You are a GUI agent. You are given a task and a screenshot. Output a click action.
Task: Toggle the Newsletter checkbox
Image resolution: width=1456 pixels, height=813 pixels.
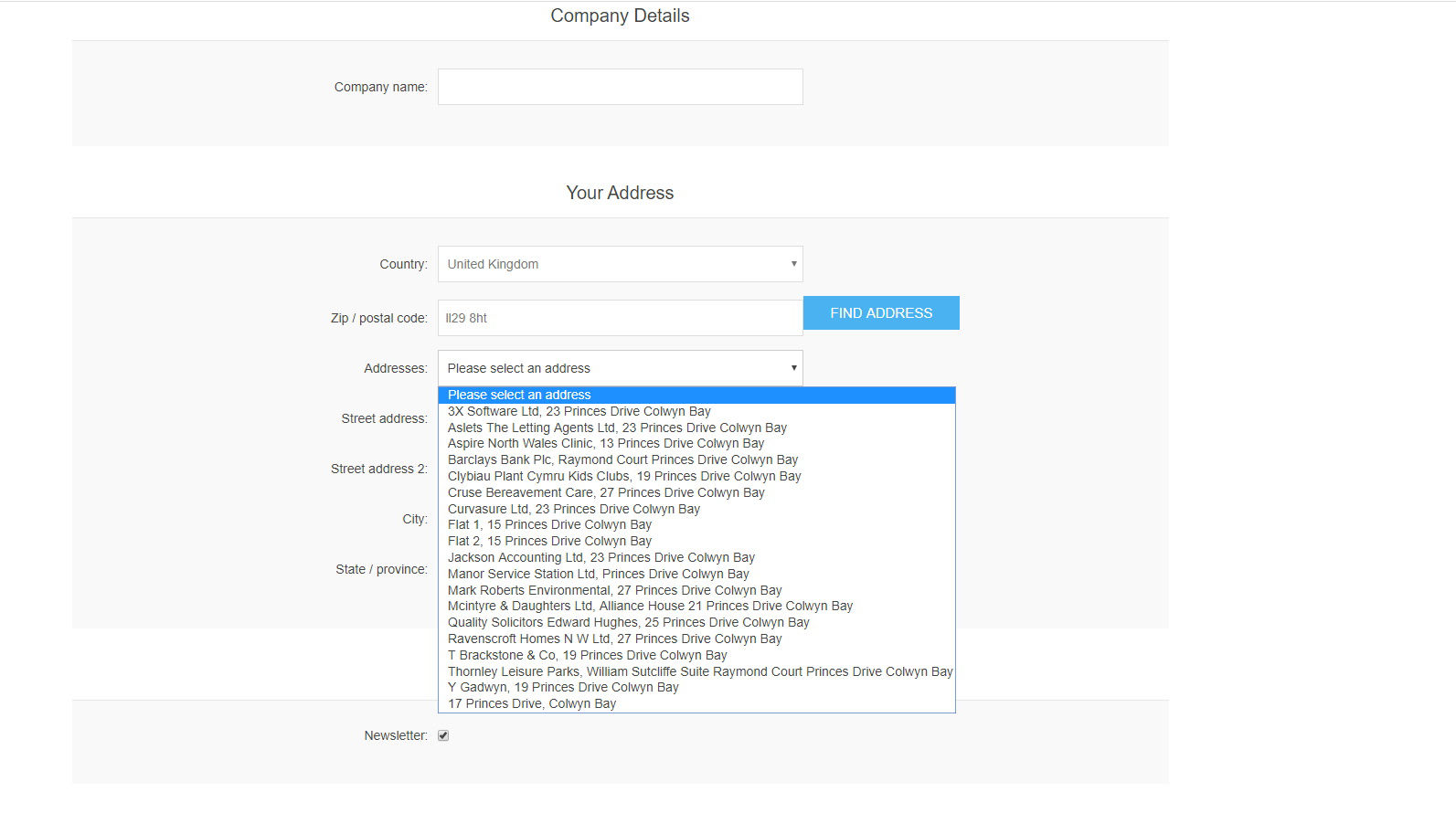(x=443, y=735)
